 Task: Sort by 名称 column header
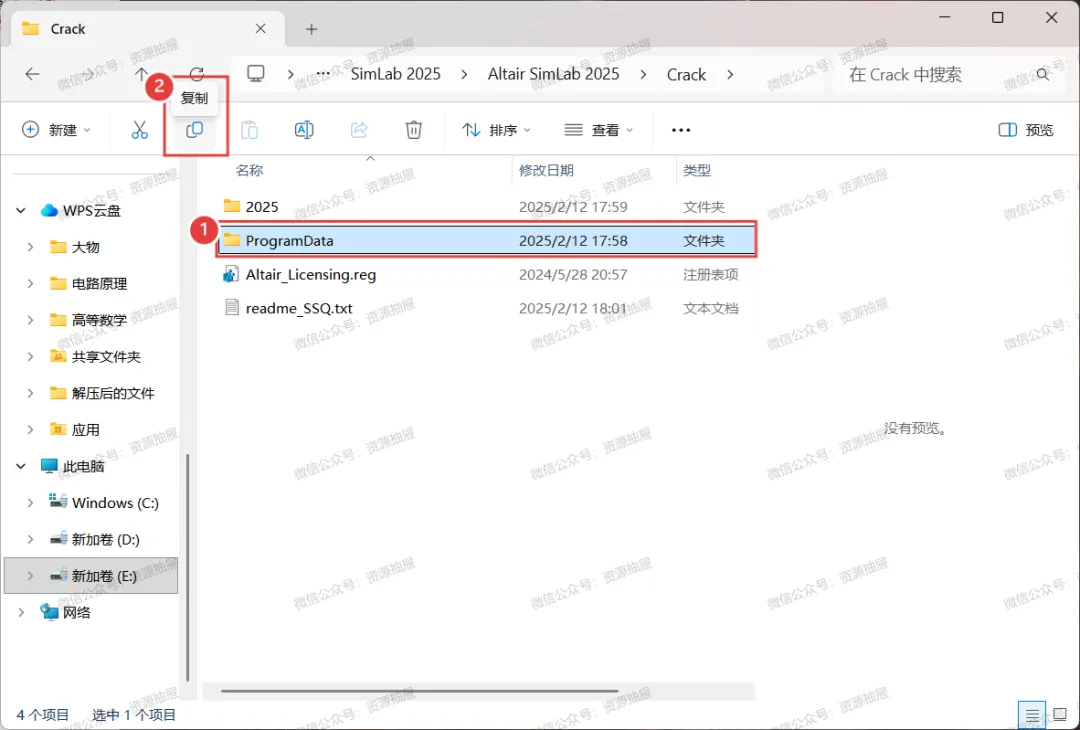249,170
